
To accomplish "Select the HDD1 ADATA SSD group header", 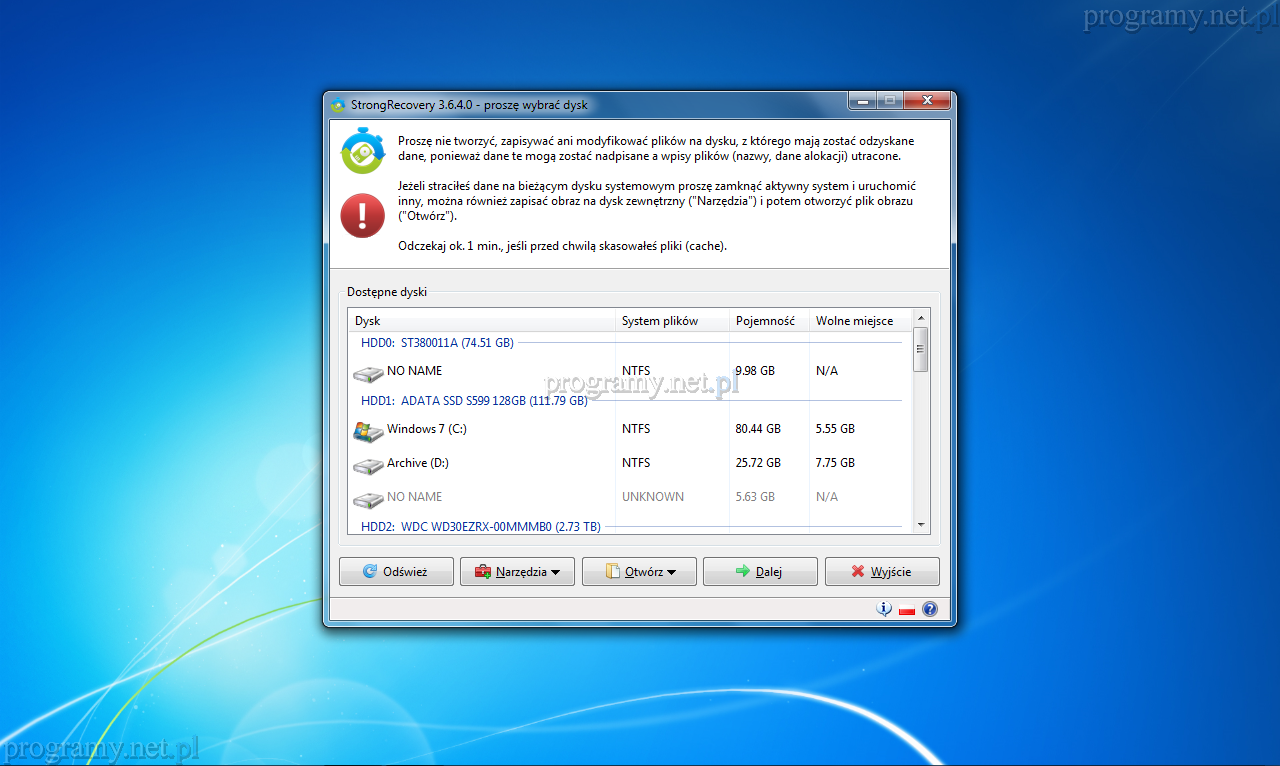I will (x=474, y=401).
